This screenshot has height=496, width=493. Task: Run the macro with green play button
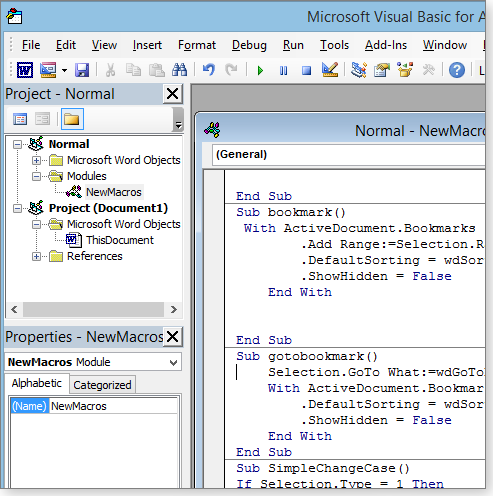261,71
